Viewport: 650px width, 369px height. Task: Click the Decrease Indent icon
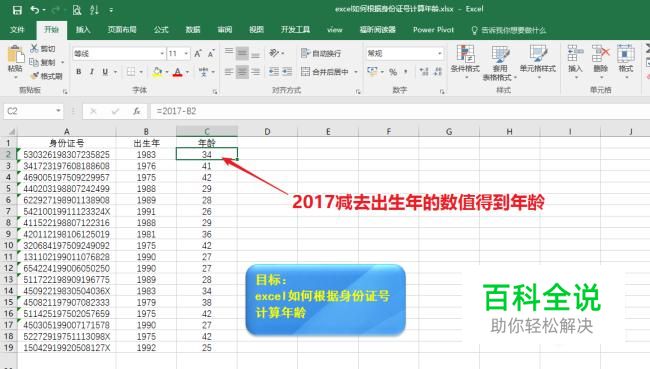pyautogui.click(x=274, y=72)
